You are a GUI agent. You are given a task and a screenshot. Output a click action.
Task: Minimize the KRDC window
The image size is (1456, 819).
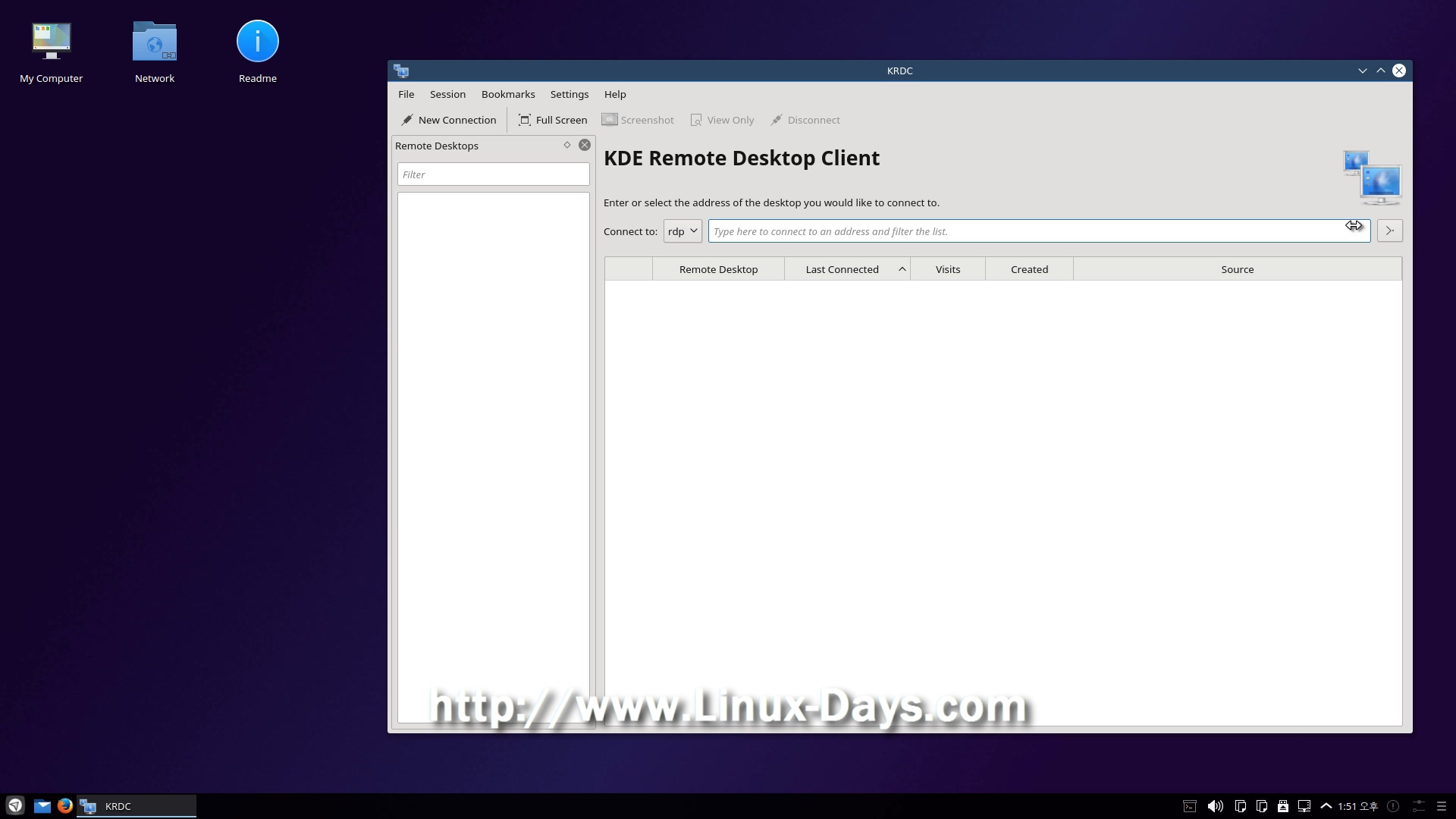coord(1363,71)
